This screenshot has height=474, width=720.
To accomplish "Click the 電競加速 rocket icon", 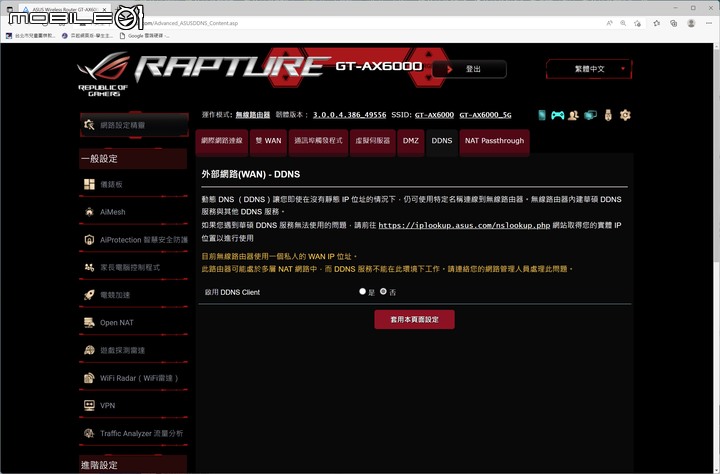I will (89, 295).
